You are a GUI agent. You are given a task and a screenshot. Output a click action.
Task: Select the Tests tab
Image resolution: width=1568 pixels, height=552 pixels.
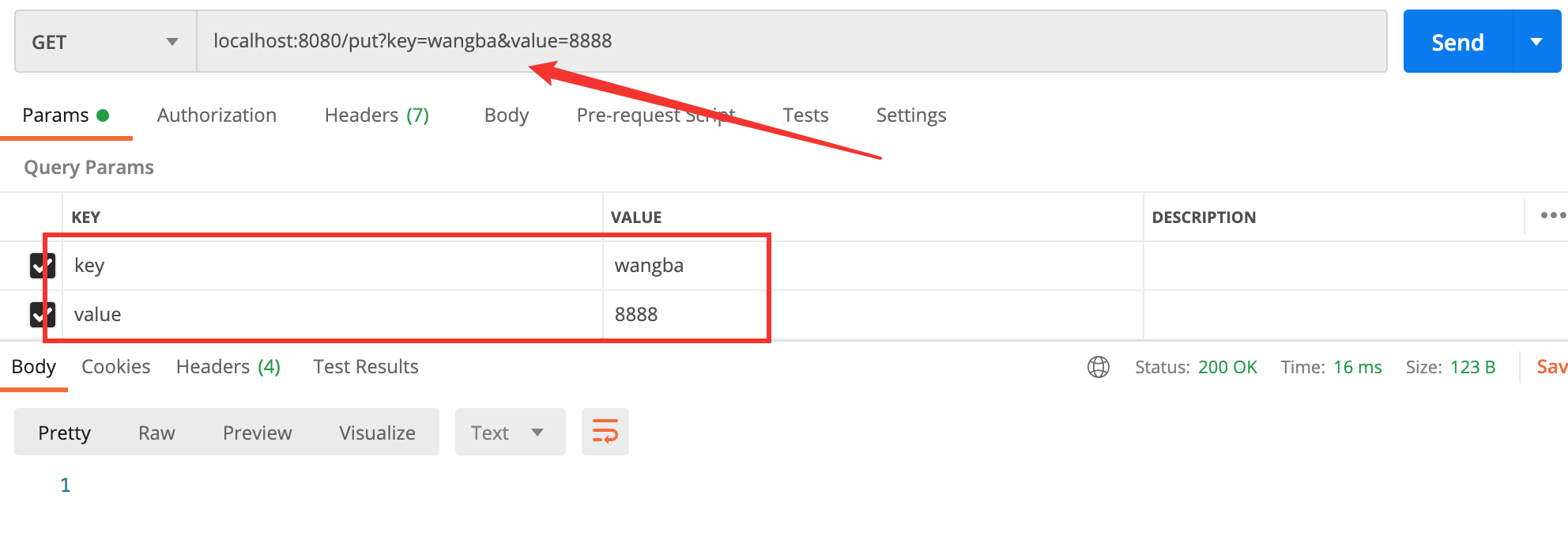[805, 115]
